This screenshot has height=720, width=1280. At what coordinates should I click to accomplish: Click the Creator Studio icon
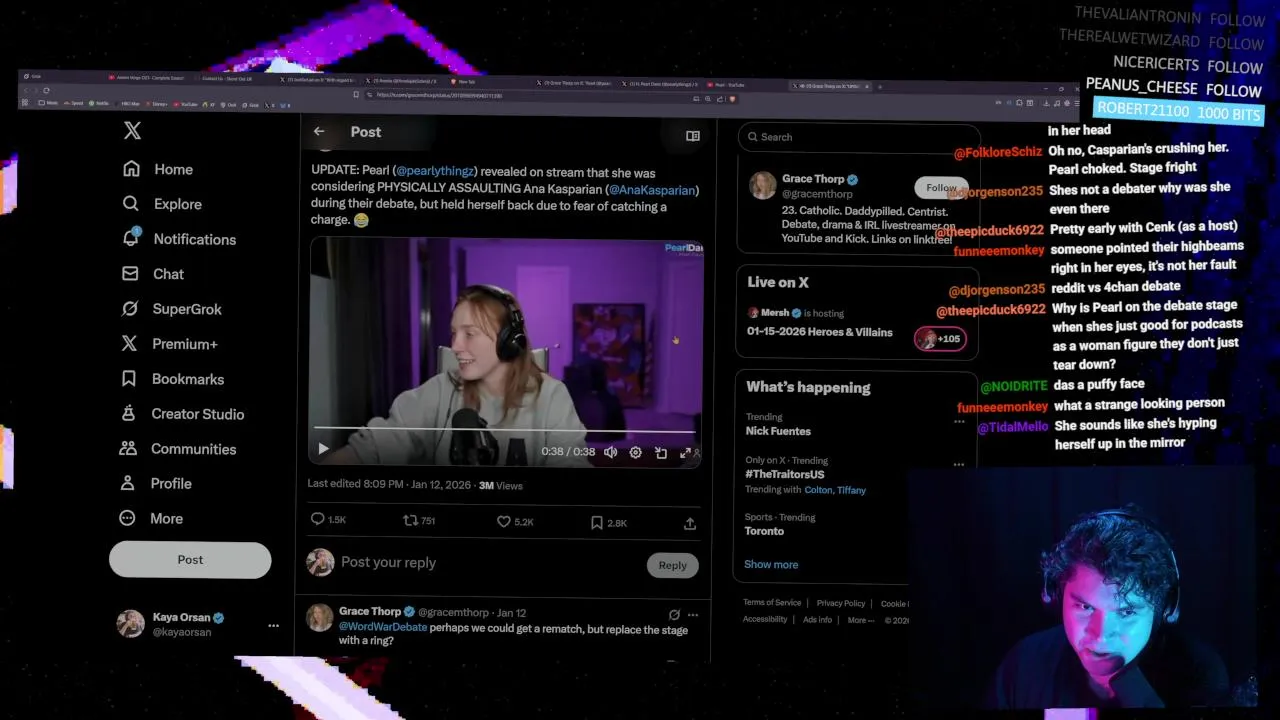[x=129, y=414]
